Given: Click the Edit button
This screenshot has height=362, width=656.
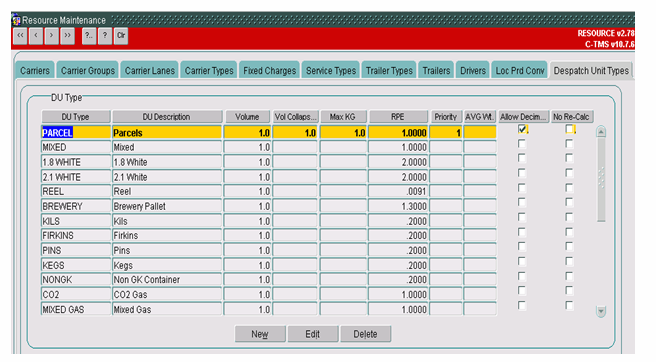Looking at the screenshot, I should pyautogui.click(x=313, y=334).
